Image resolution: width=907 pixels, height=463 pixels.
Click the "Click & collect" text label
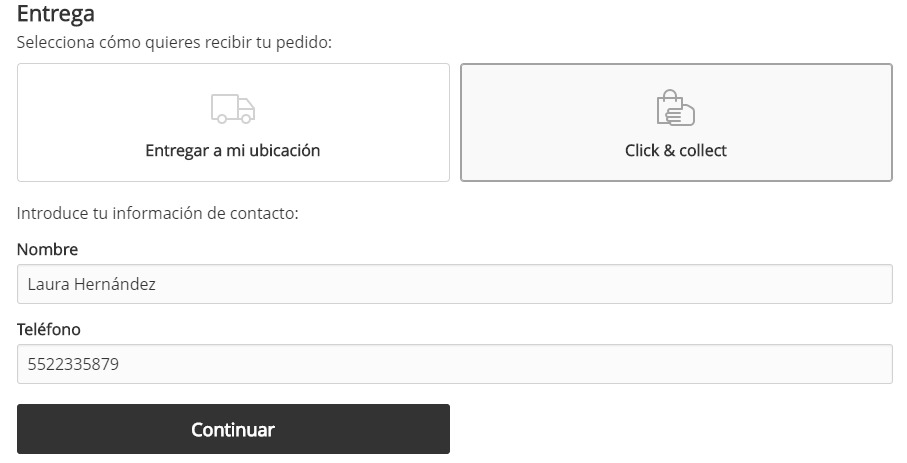[676, 151]
